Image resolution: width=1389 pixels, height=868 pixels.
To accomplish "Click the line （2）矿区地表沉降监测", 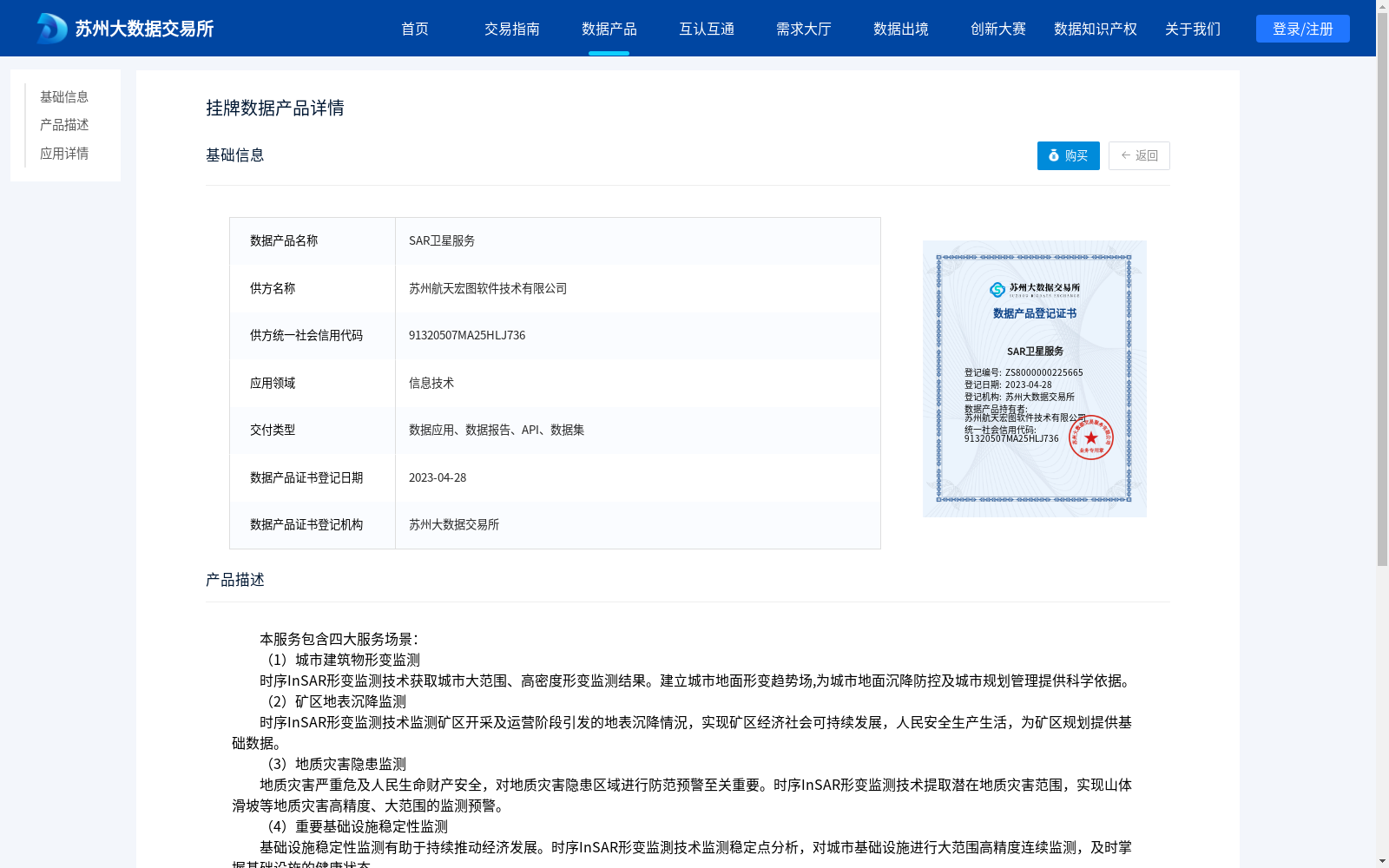I will pos(333,701).
